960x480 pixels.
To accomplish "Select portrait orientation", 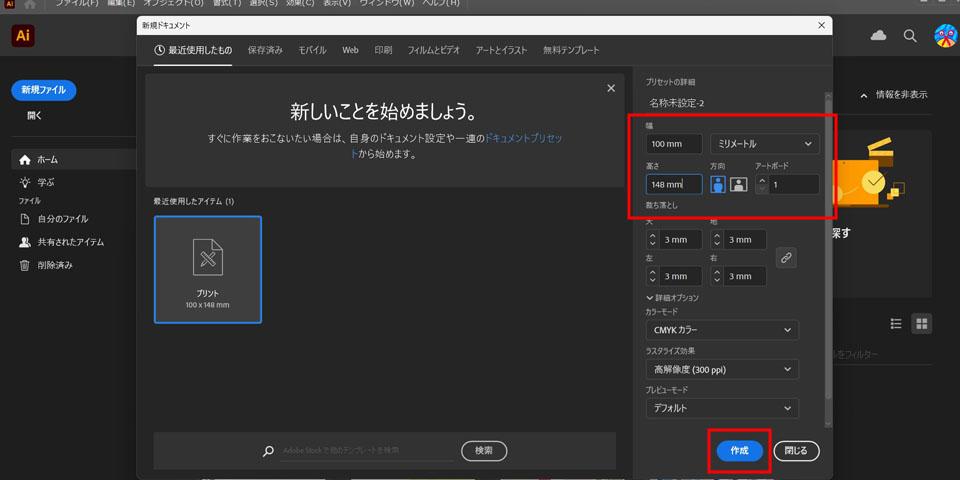I will pyautogui.click(x=718, y=184).
